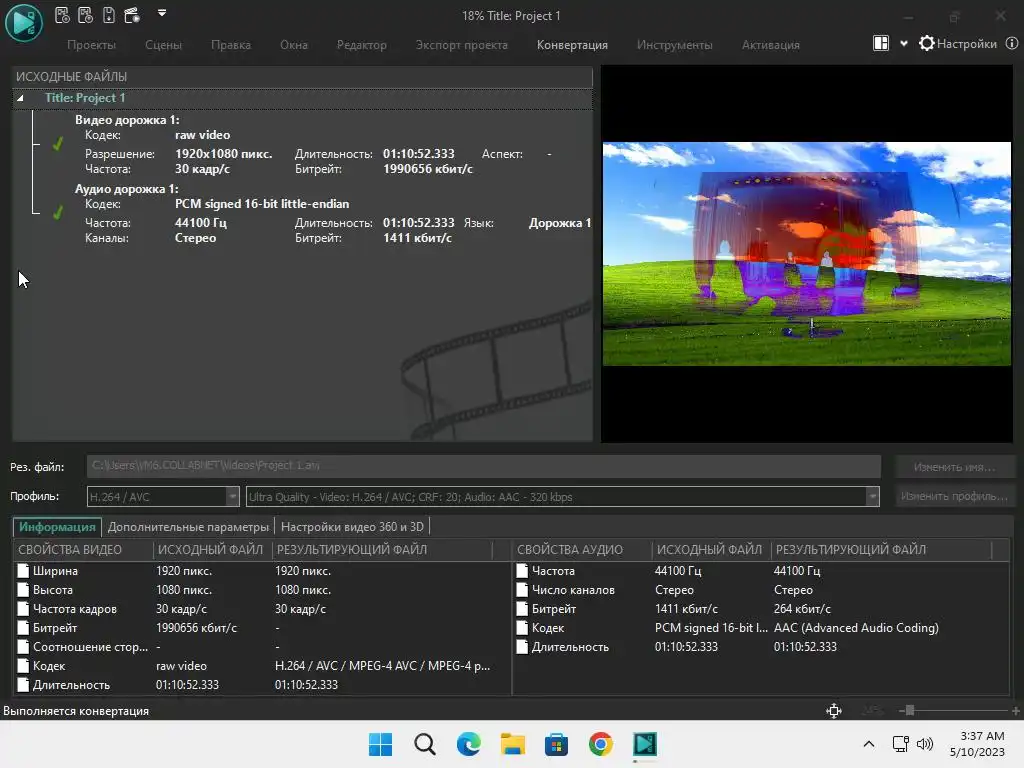Click the Изменить профиль... button
Screen dimensions: 1024x768
pos(955,496)
